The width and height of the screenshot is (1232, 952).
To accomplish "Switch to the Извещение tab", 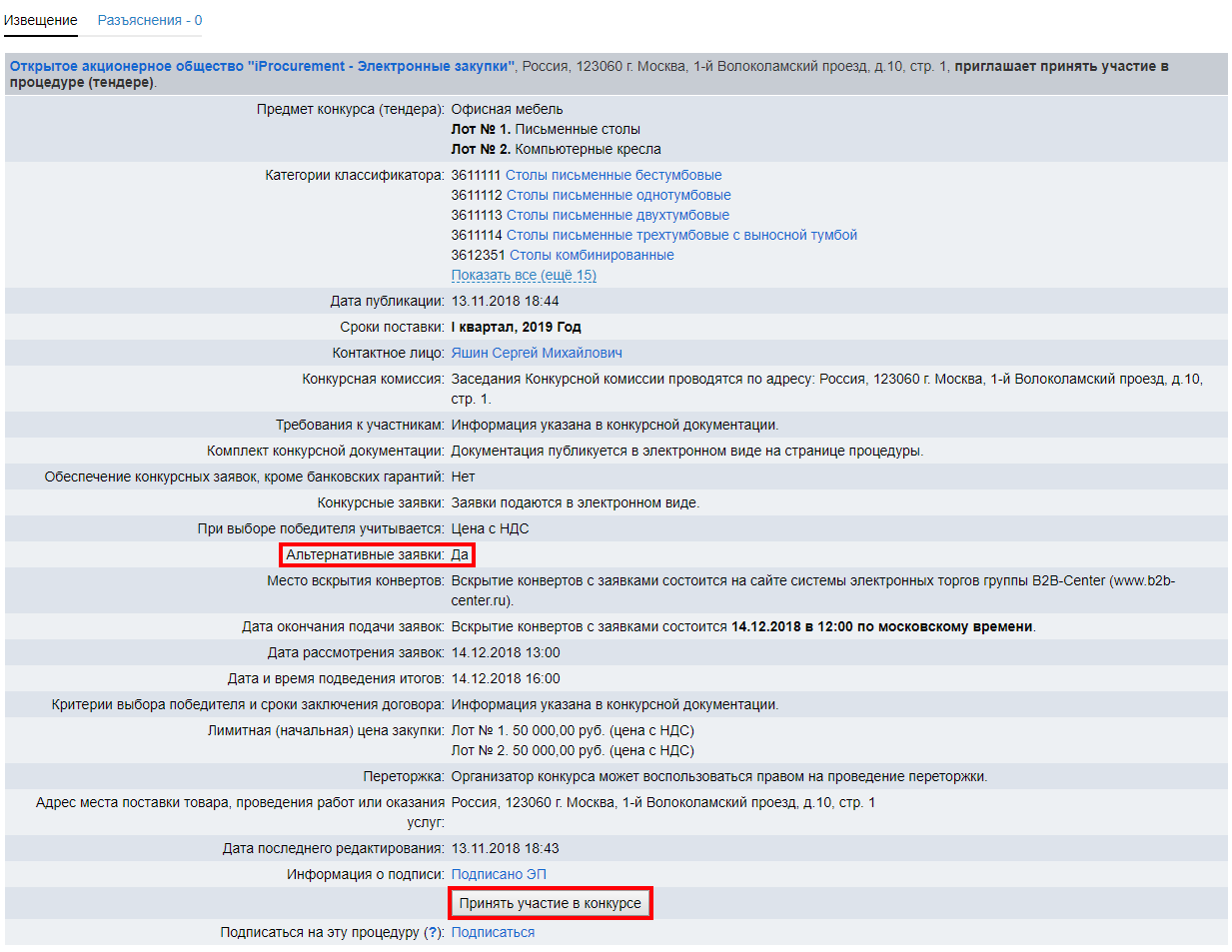I will (41, 20).
